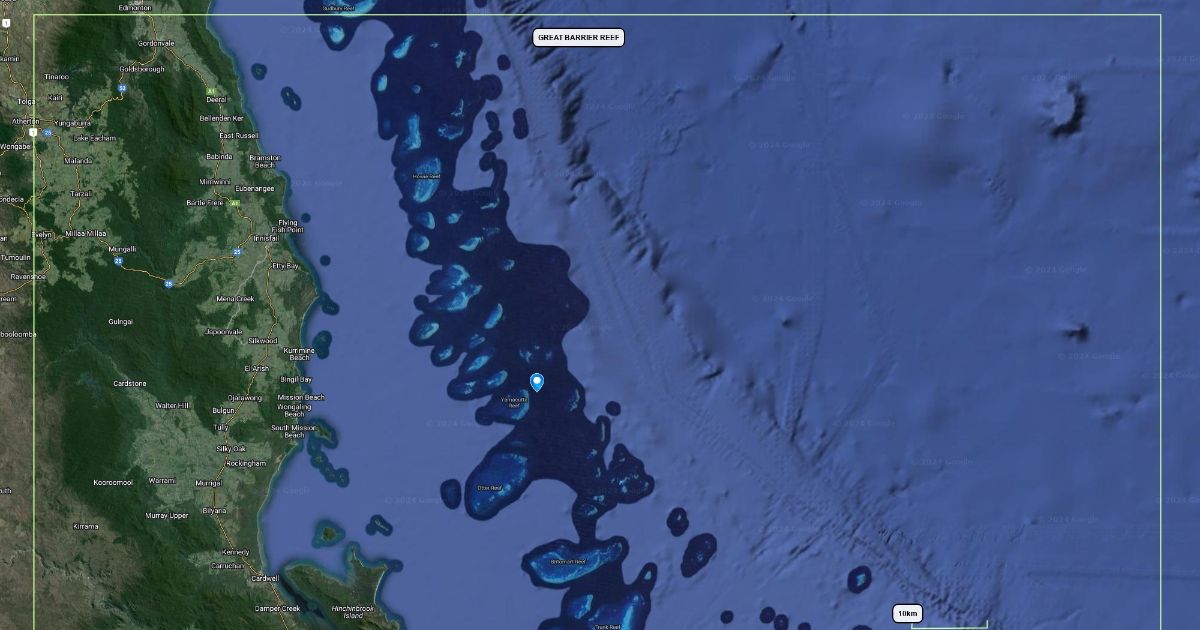Click the Yamacutta Reef label

click(x=514, y=402)
